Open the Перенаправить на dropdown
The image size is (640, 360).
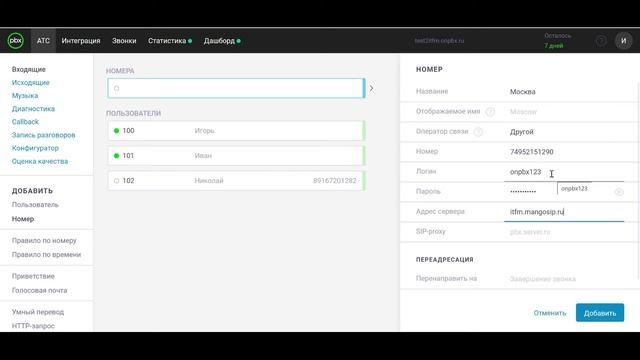tap(564, 279)
